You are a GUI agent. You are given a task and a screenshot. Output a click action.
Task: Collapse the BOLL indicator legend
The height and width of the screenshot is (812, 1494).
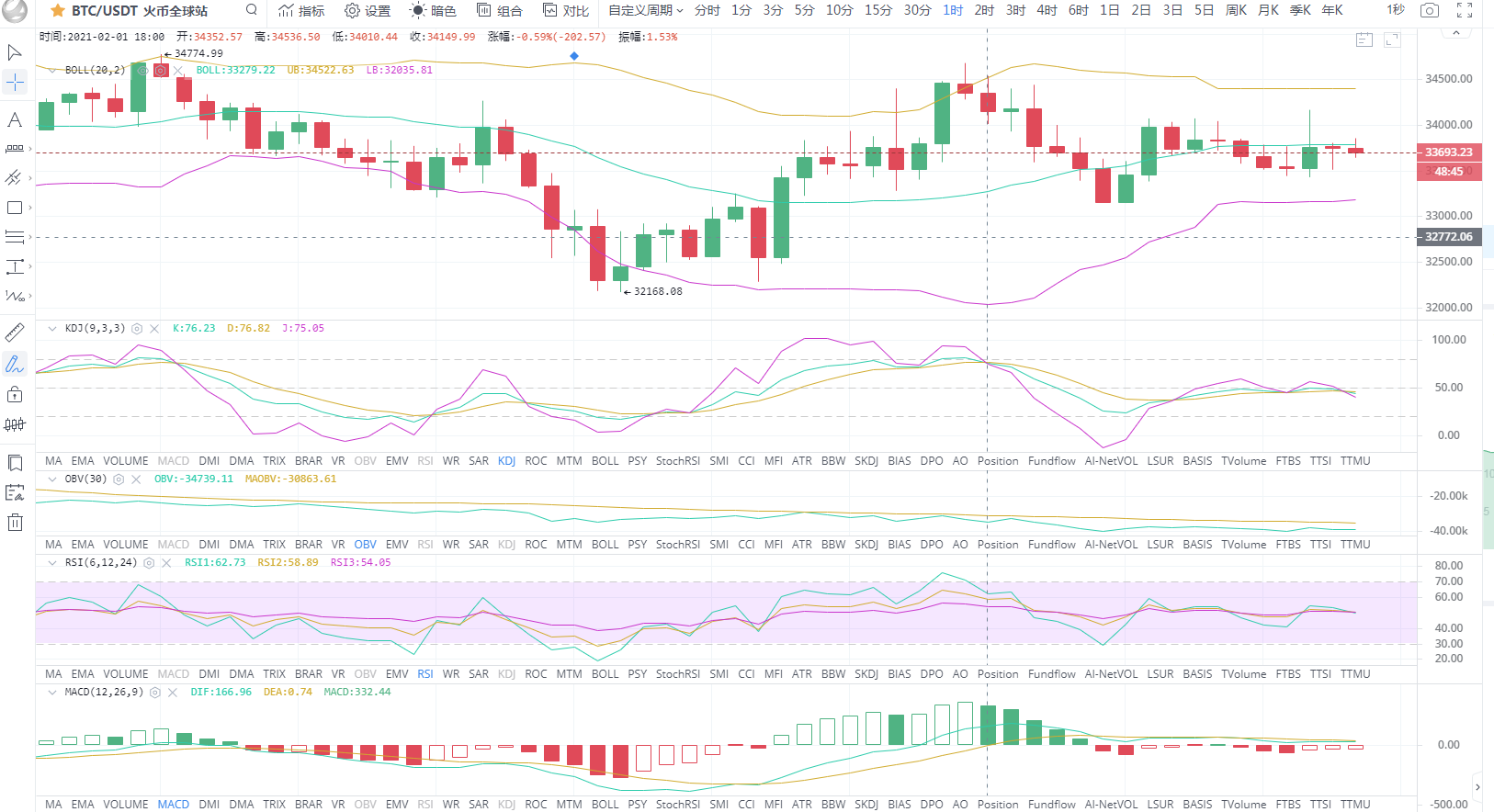coord(52,70)
